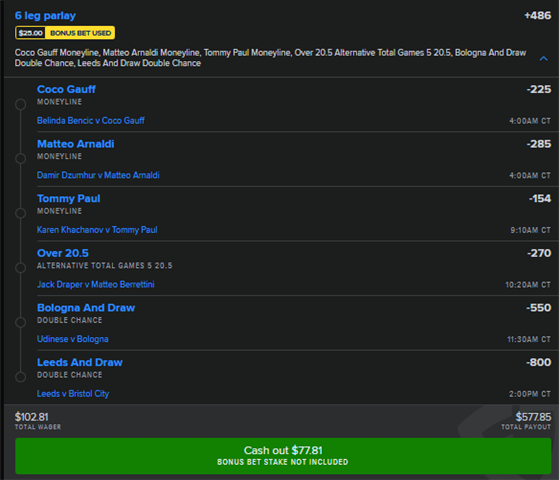Image resolution: width=559 pixels, height=480 pixels.
Task: Open Karen Khachanov v Tommy Paul match
Action: click(x=97, y=230)
